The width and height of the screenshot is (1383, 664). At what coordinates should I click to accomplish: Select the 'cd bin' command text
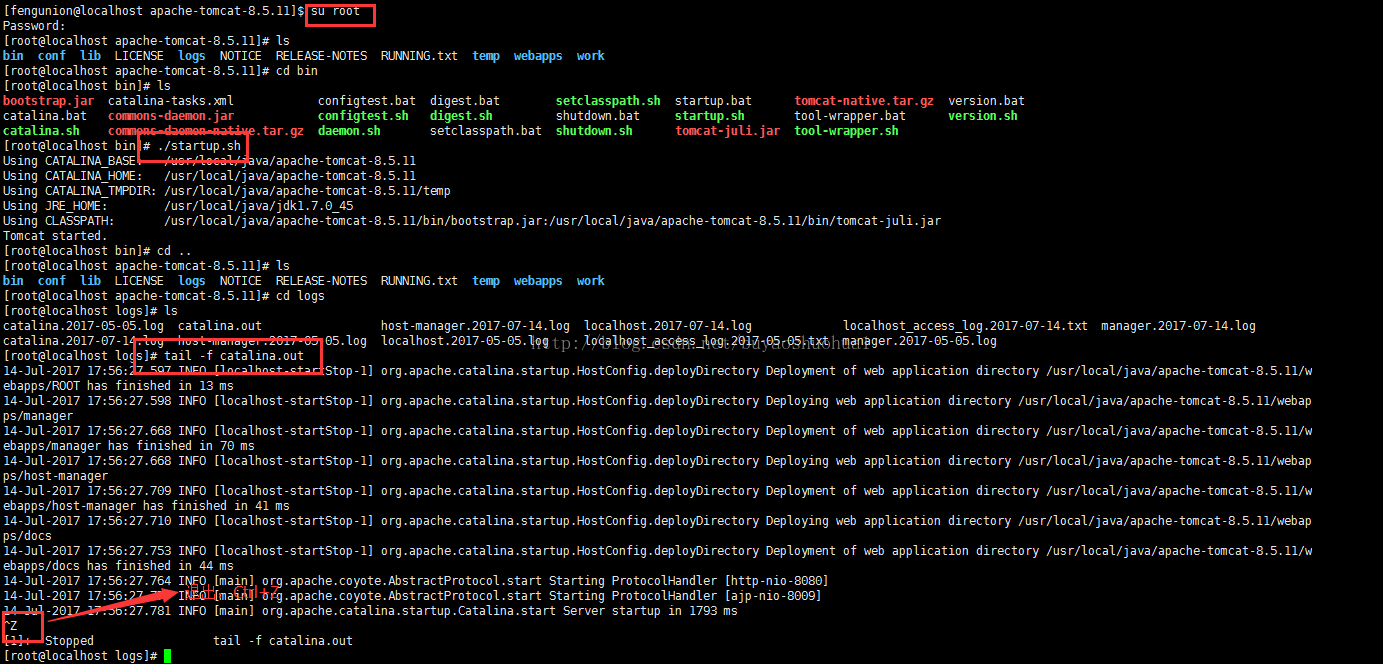tap(297, 71)
